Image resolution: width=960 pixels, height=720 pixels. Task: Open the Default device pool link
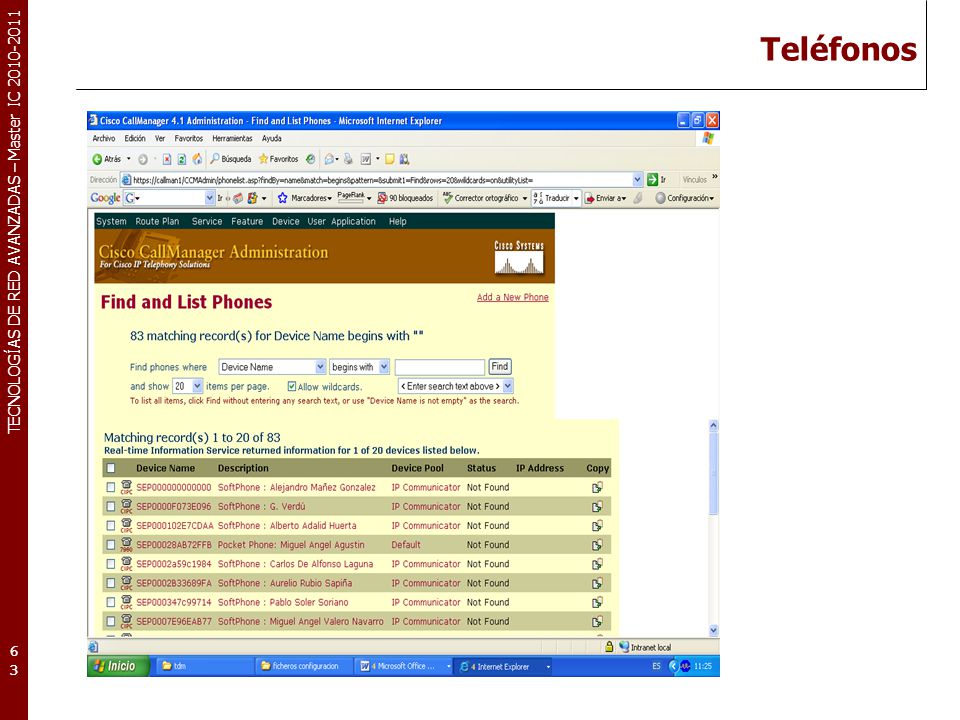(406, 545)
